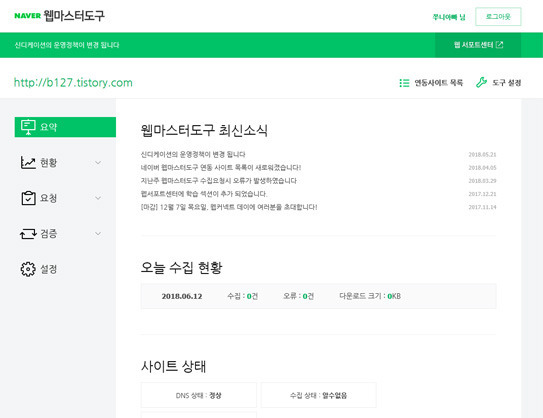Click the 도구 설정 wrench icon

(481, 82)
